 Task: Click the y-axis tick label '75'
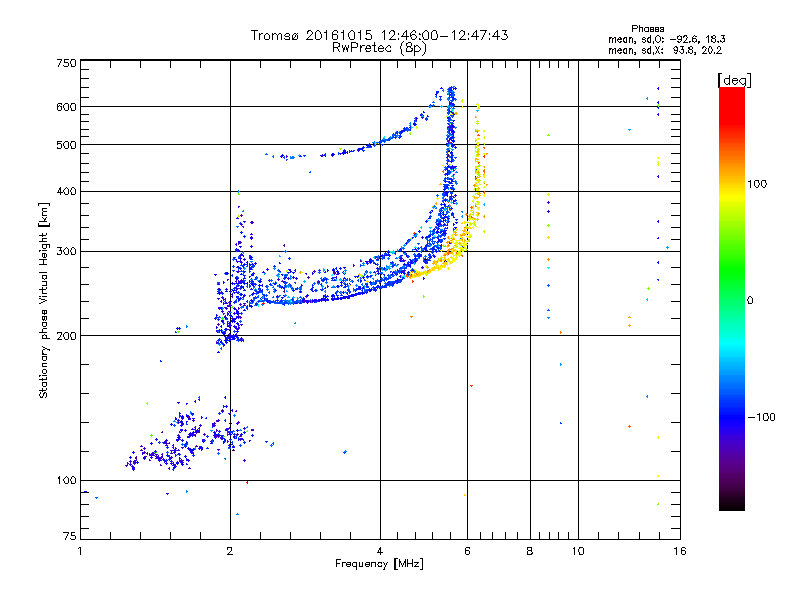click(70, 536)
